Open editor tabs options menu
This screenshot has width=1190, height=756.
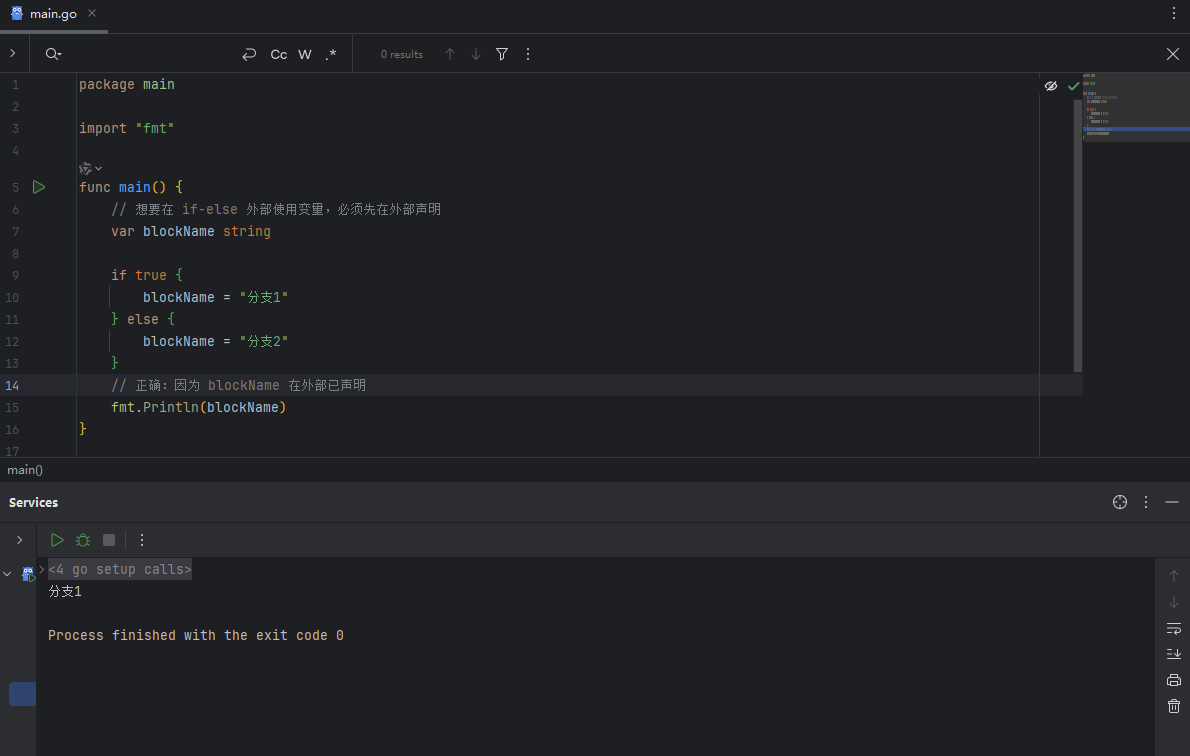(1173, 13)
